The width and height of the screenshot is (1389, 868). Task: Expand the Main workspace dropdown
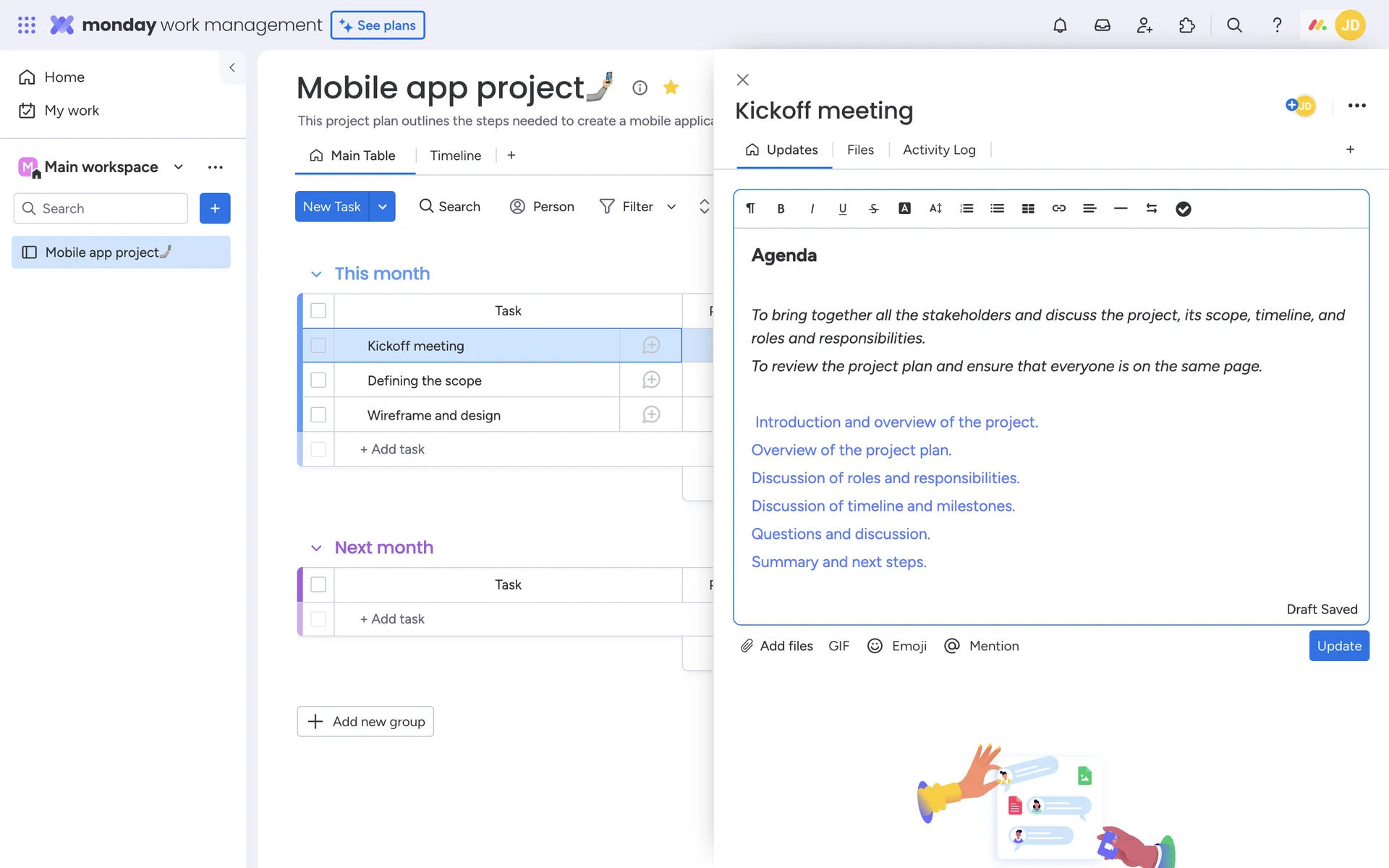178,167
